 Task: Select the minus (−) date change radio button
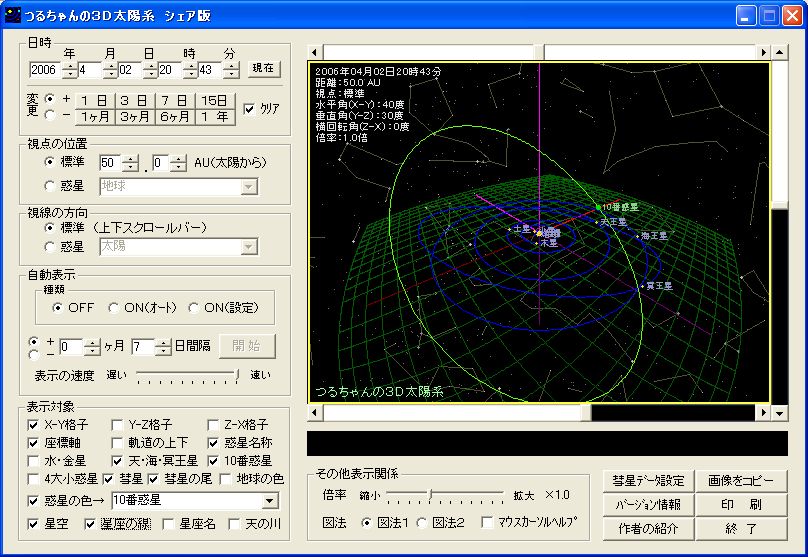pyautogui.click(x=50, y=116)
